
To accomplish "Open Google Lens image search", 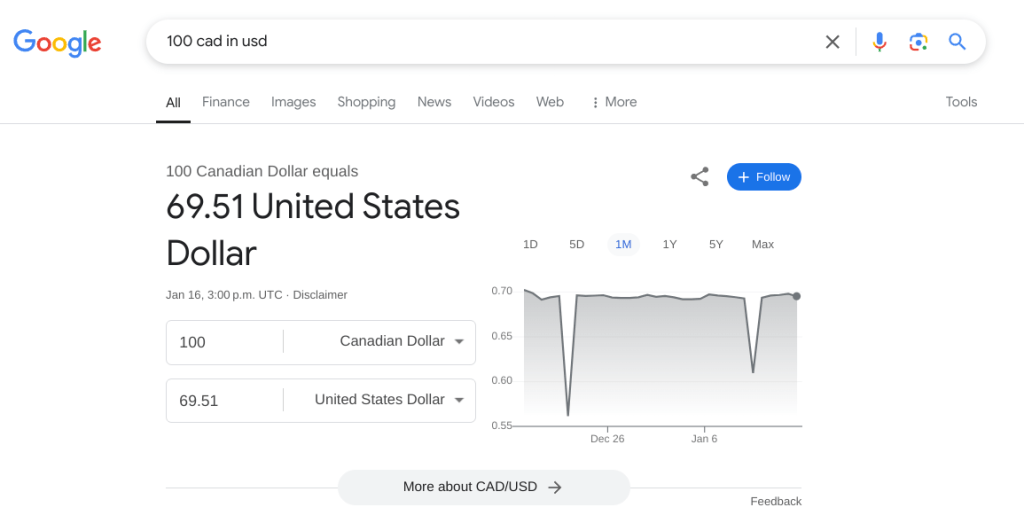I will (918, 42).
